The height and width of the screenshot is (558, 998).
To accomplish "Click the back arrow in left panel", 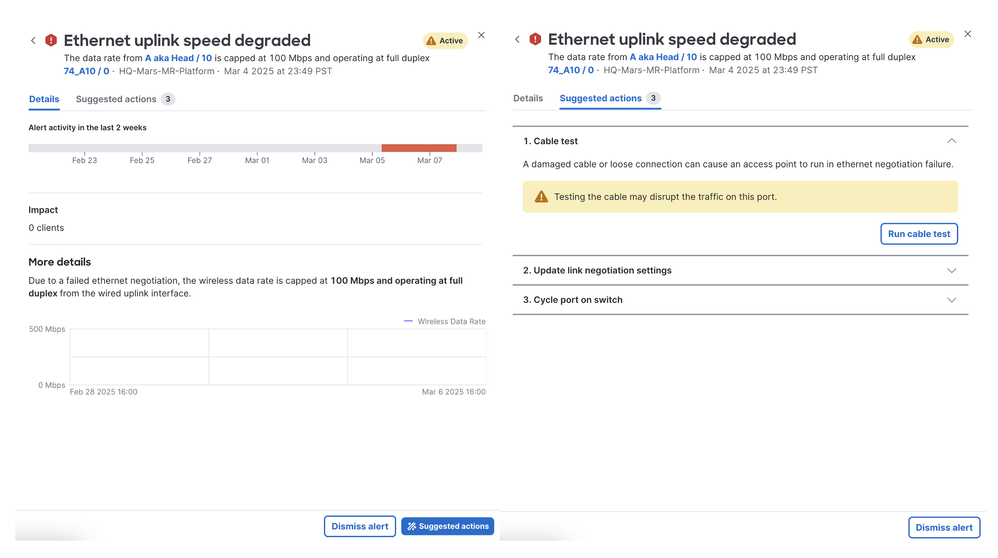I will [33, 41].
